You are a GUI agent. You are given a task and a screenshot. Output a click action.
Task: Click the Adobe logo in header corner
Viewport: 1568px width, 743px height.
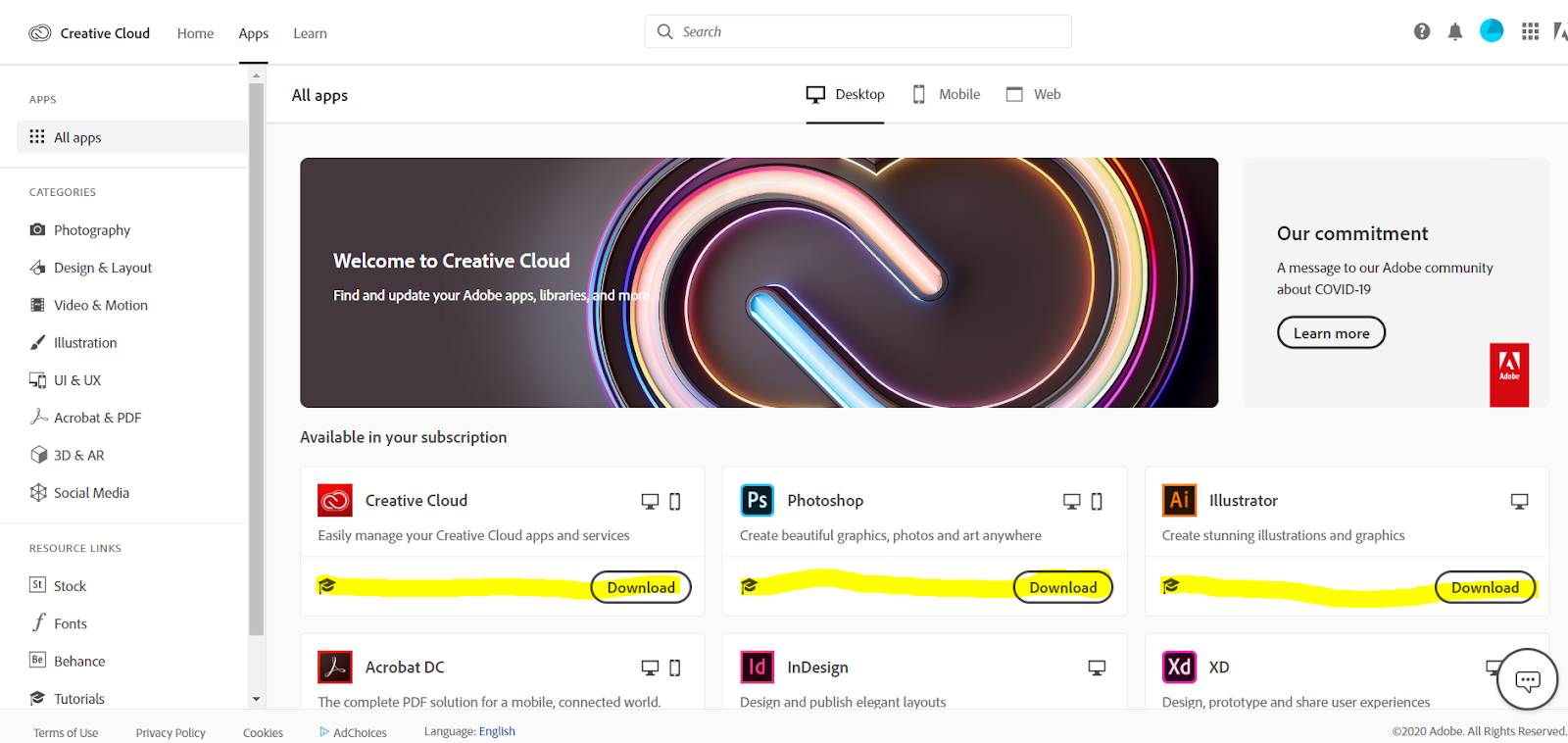1560,31
